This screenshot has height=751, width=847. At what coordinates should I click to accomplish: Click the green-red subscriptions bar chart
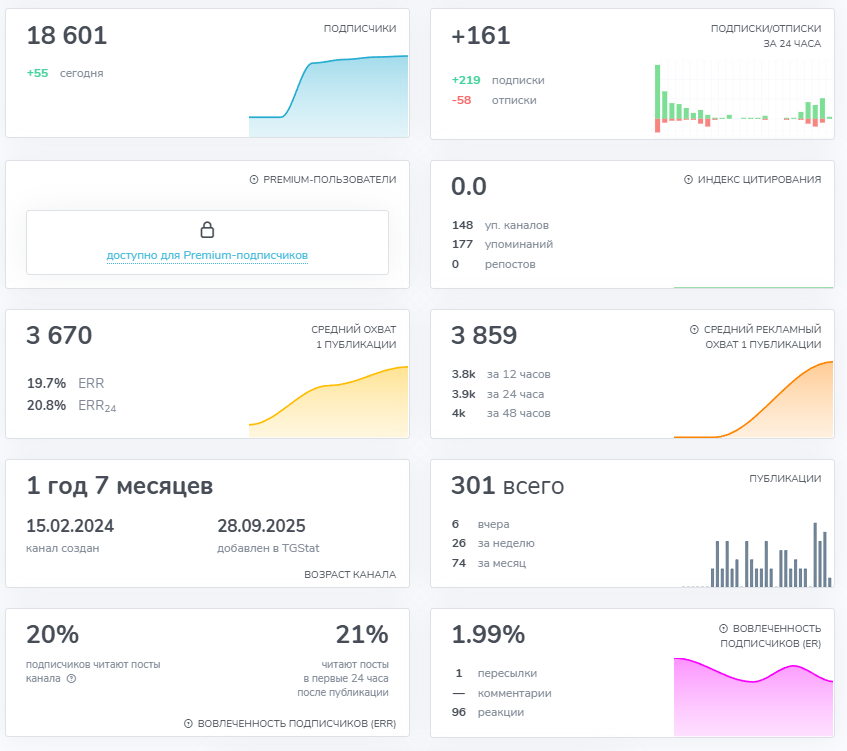point(743,98)
